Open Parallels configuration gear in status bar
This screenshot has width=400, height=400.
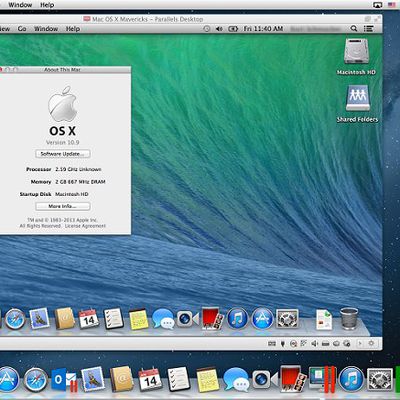click(371, 343)
